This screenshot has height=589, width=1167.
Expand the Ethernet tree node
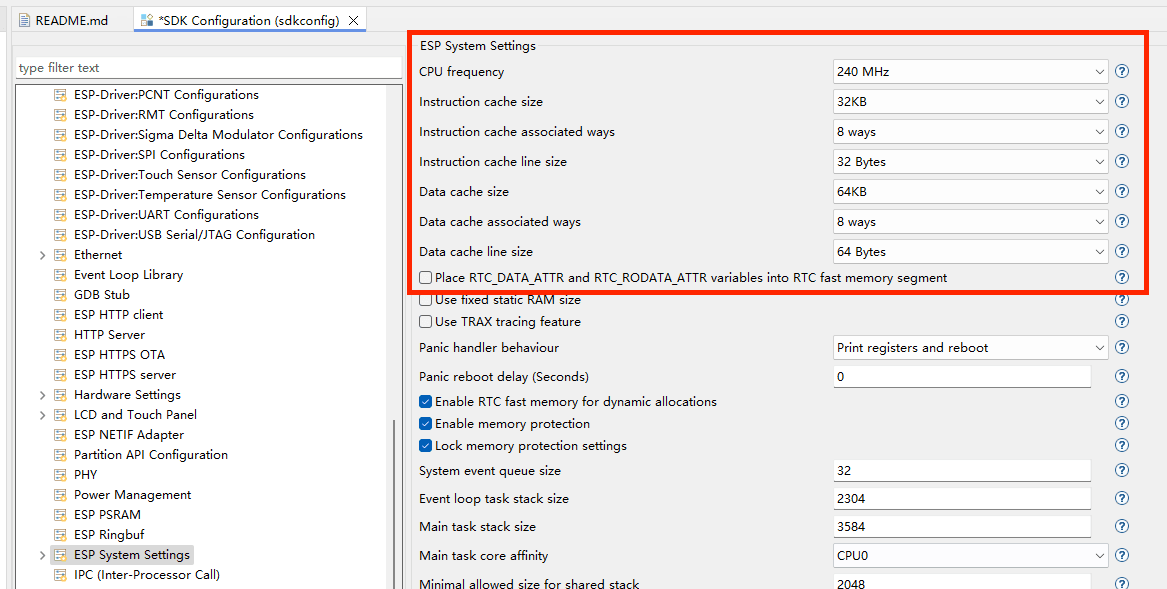click(x=42, y=255)
